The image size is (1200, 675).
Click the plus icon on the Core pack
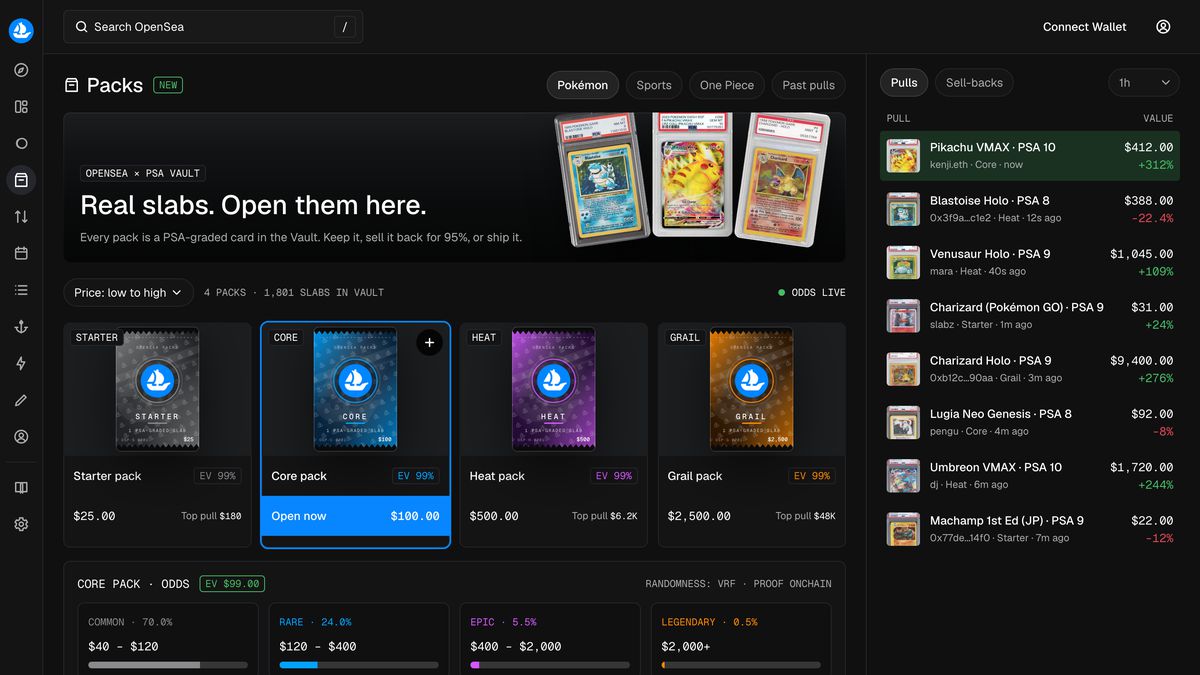point(429,343)
